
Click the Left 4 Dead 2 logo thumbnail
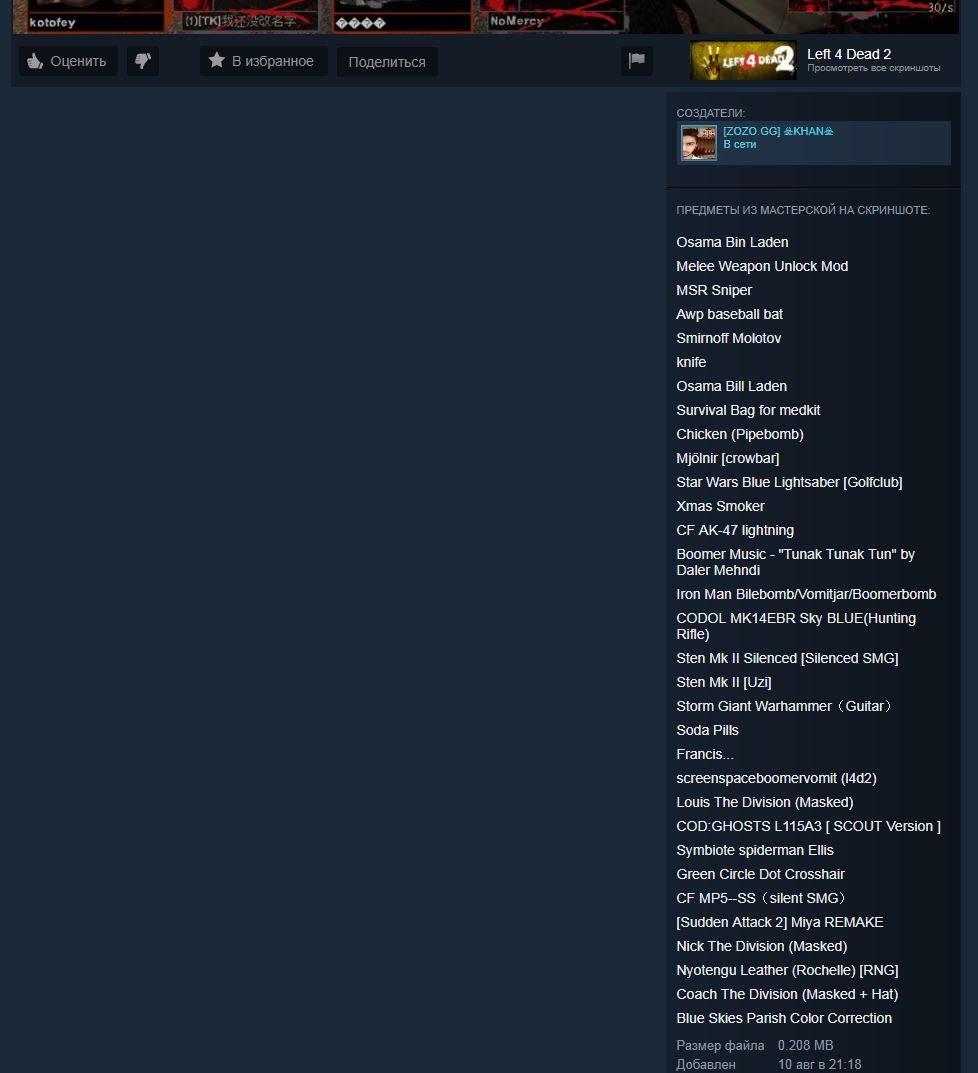(743, 61)
